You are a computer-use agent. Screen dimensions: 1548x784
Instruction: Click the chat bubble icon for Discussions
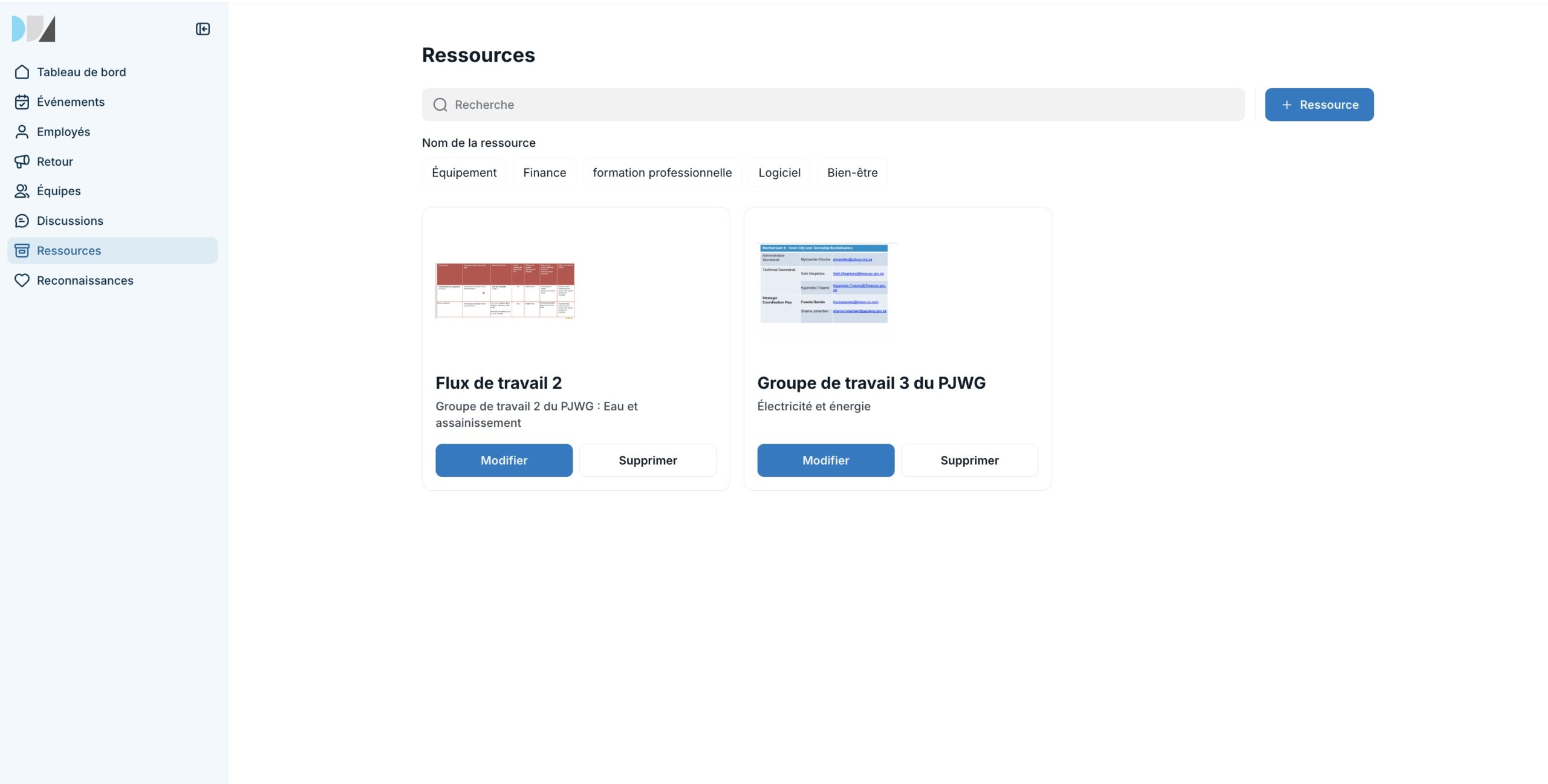click(22, 221)
